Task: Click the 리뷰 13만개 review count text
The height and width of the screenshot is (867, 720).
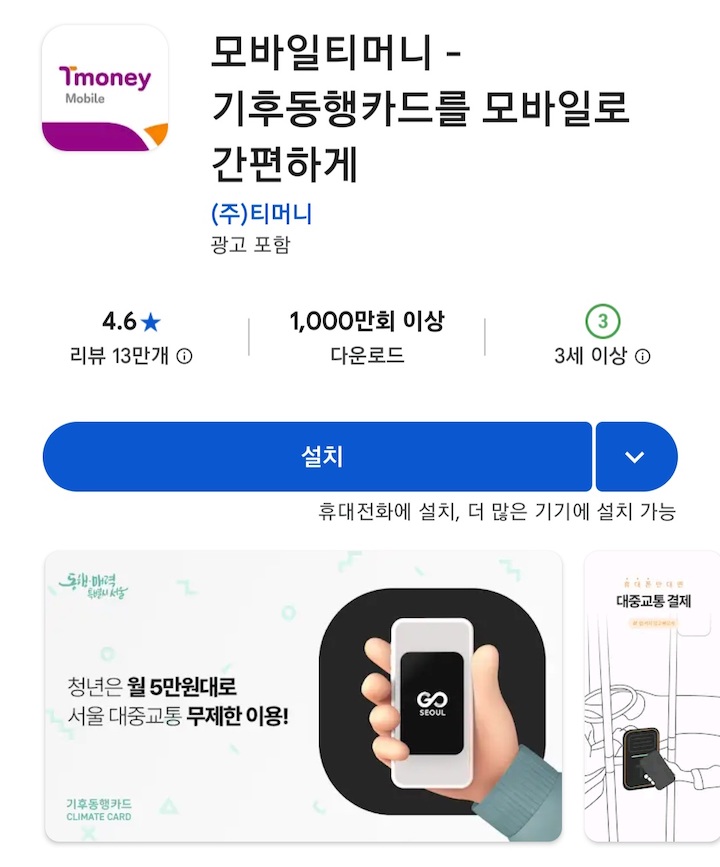Action: tap(119, 356)
